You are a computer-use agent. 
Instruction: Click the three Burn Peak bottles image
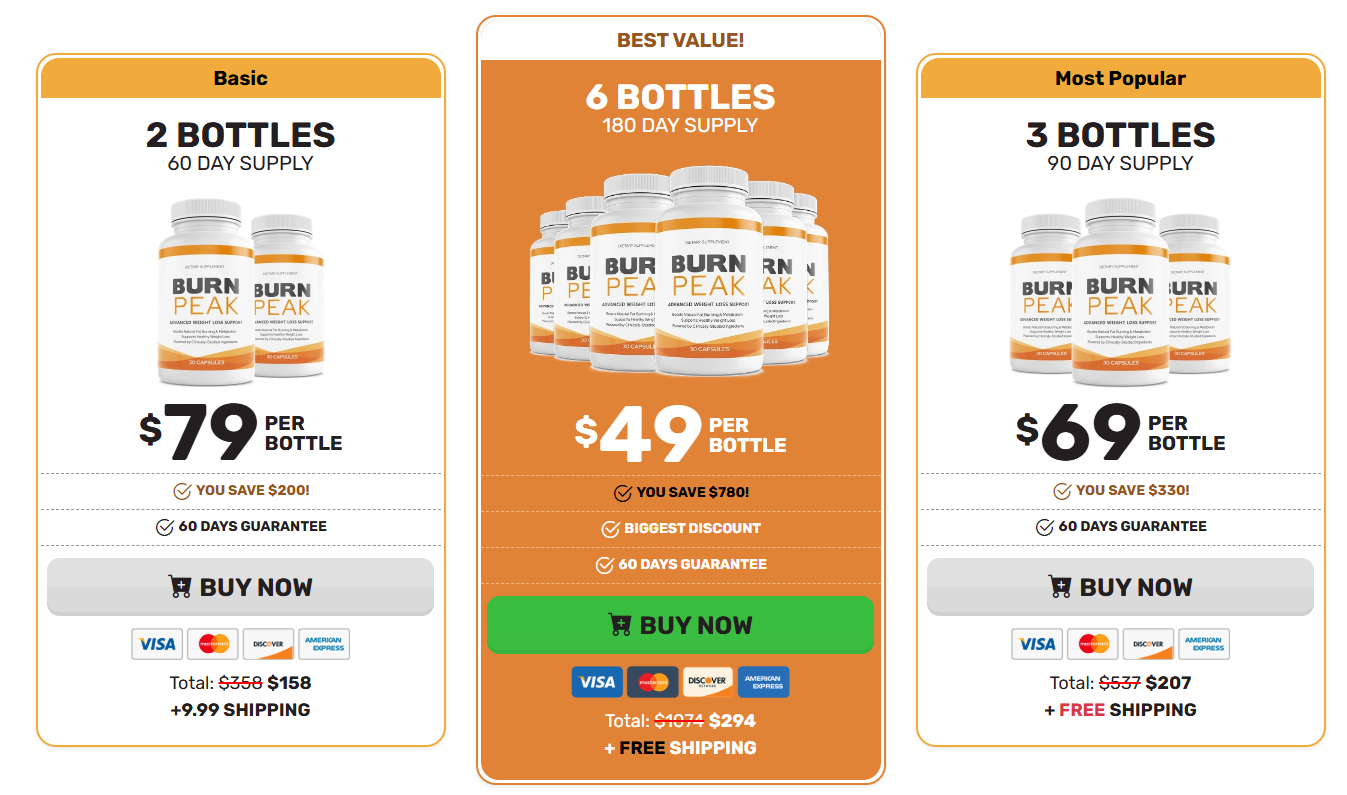coord(1120,292)
